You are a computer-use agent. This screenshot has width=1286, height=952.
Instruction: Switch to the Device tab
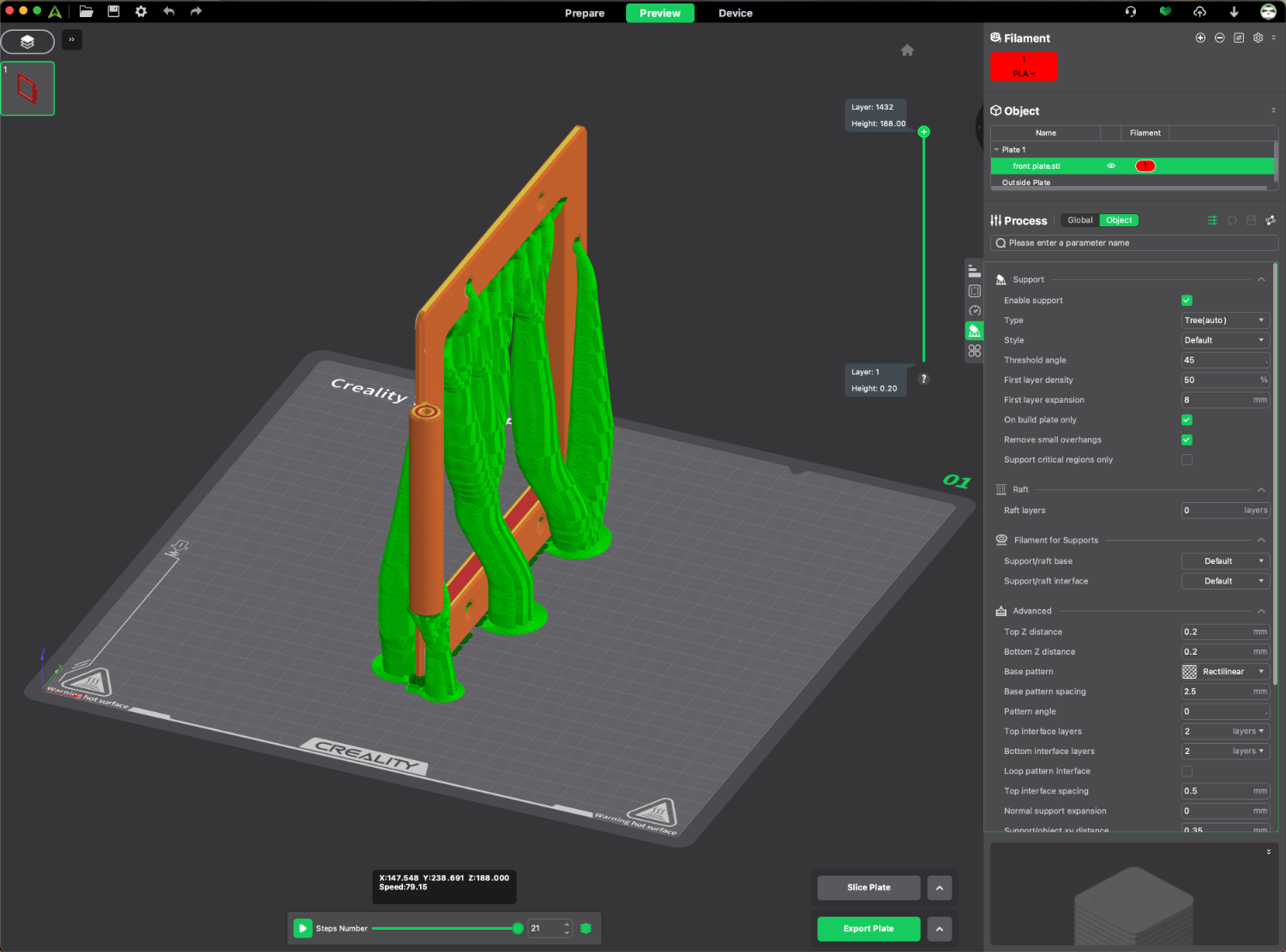[x=736, y=13]
